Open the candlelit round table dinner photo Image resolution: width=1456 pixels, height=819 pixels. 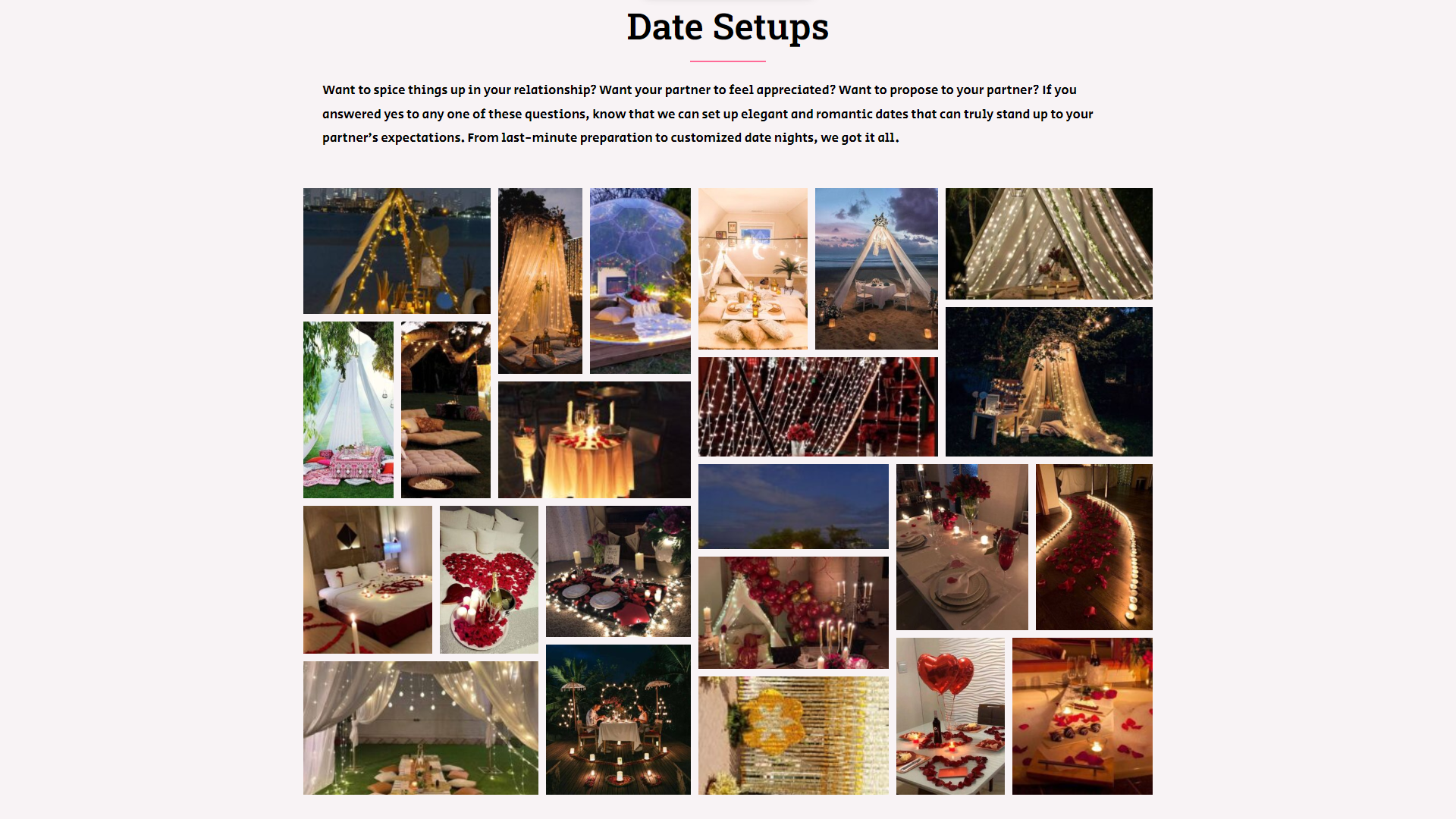[595, 440]
